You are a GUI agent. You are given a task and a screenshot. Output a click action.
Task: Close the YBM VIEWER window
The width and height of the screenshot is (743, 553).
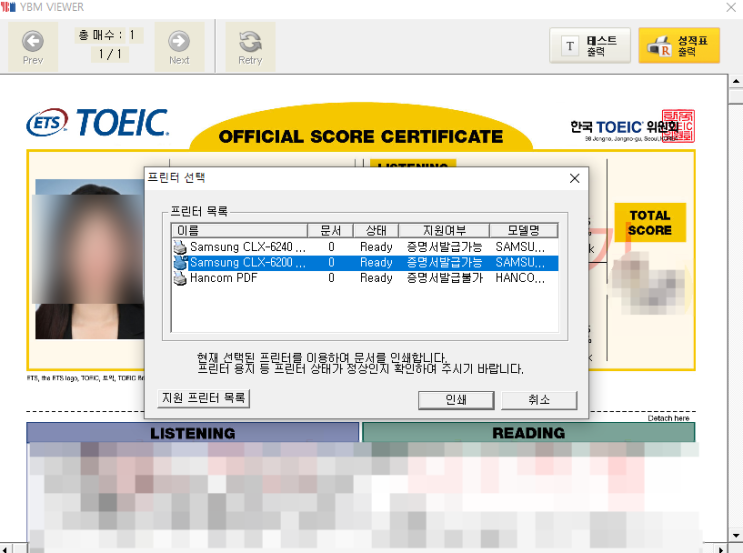point(731,7)
